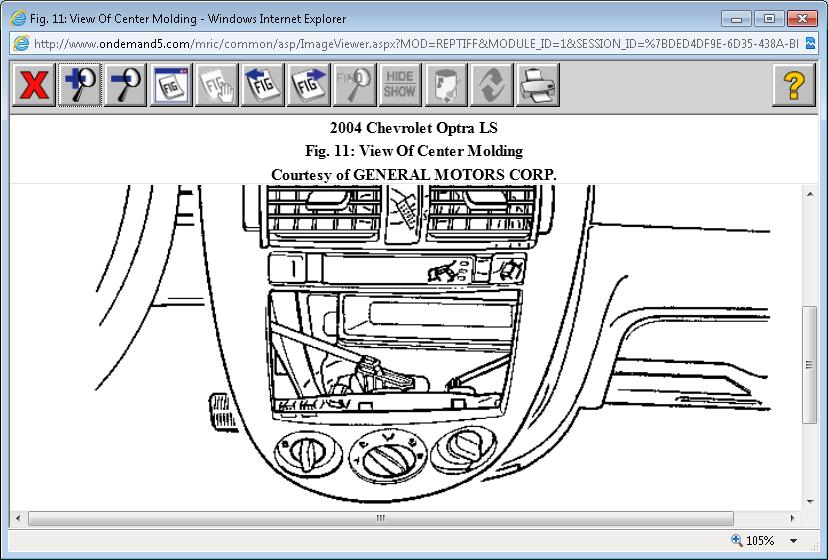
Task: Zoom in with the plus magnifier tool
Action: click(79, 86)
